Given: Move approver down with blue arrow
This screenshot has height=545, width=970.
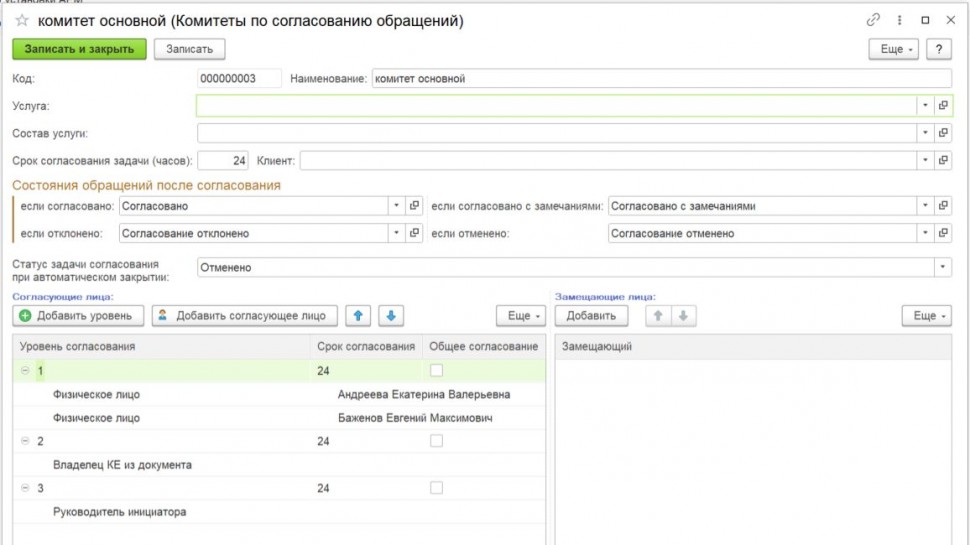Looking at the screenshot, I should point(391,316).
